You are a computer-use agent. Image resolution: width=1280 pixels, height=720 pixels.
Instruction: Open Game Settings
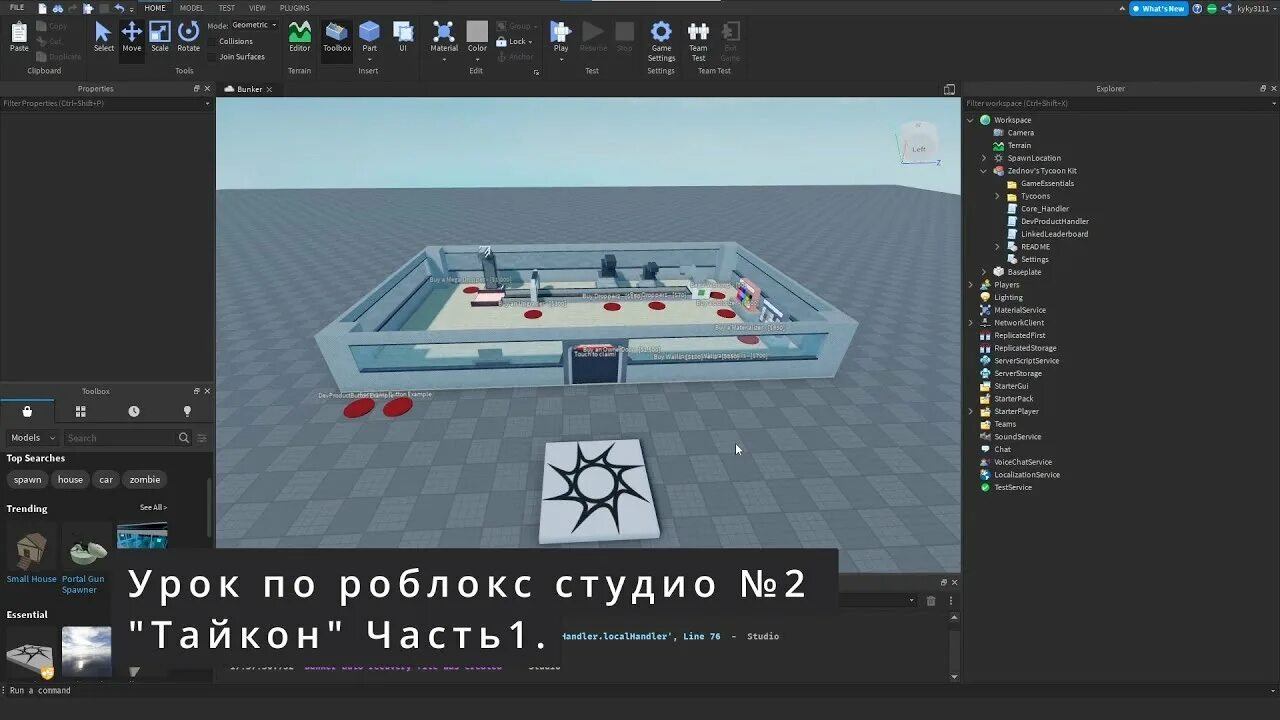point(661,41)
